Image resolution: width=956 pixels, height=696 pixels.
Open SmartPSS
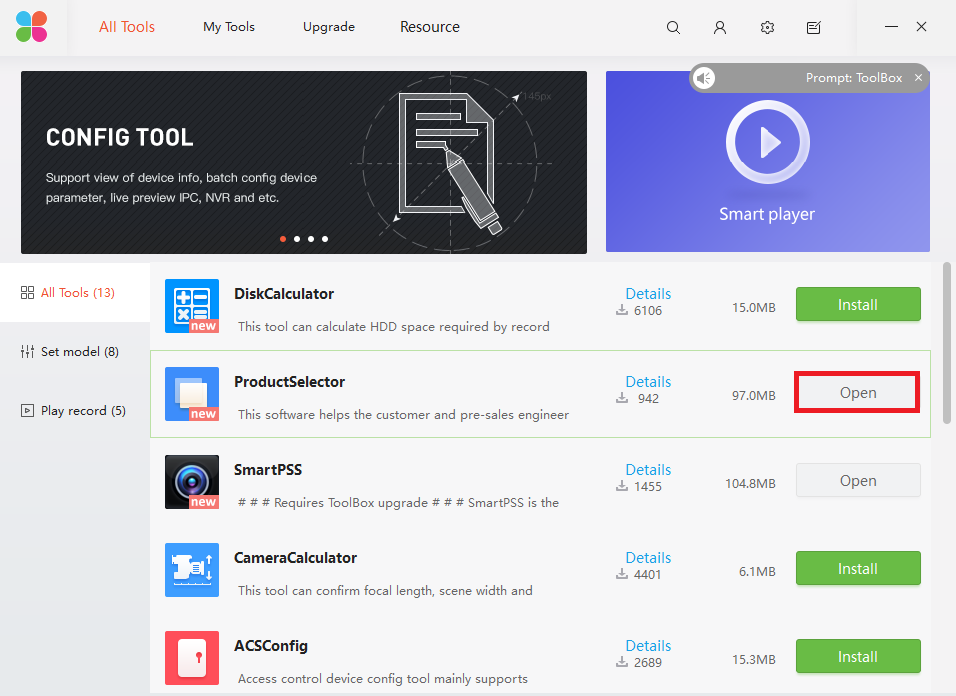click(x=858, y=480)
